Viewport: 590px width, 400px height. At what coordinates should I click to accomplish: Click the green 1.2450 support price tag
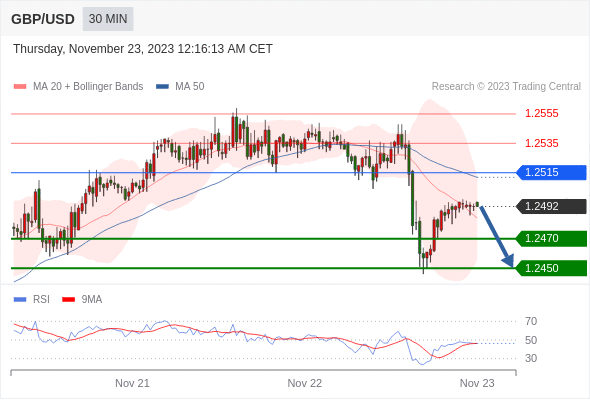point(551,268)
